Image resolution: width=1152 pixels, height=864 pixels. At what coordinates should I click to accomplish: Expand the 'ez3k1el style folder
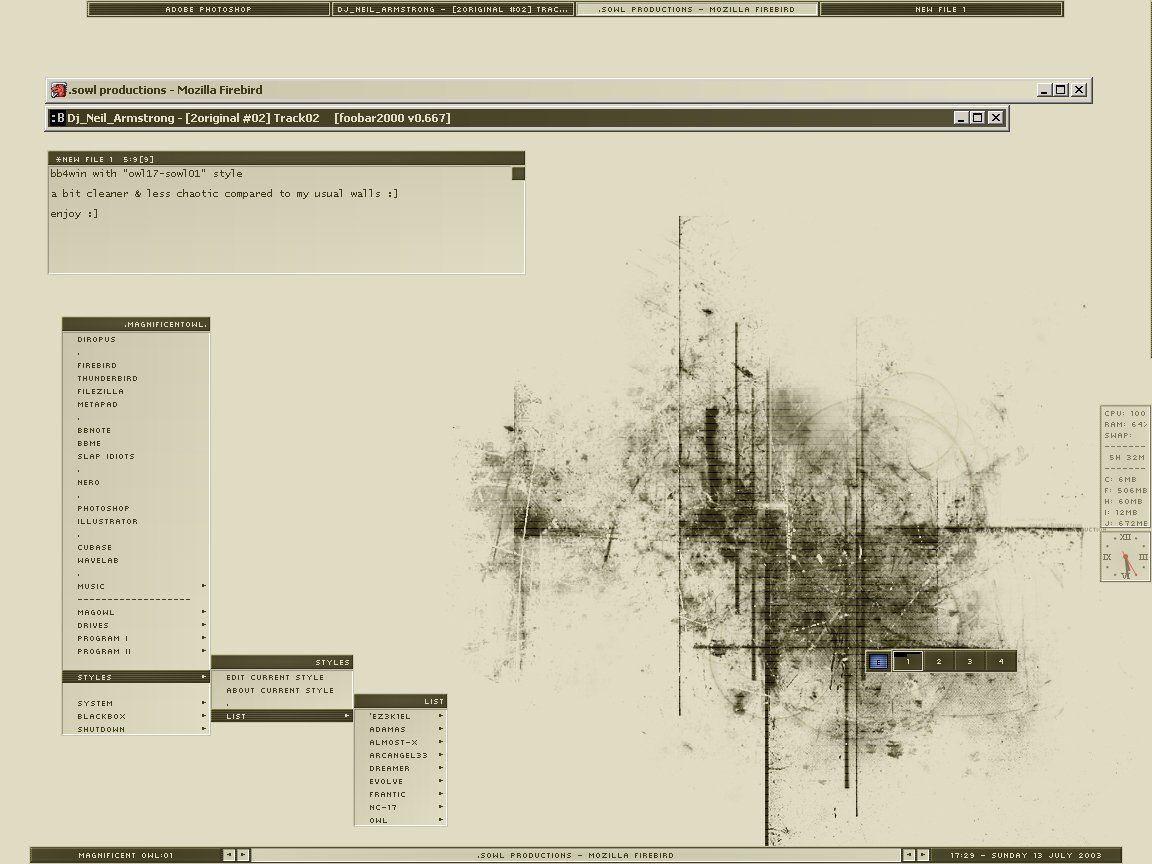pyautogui.click(x=400, y=716)
